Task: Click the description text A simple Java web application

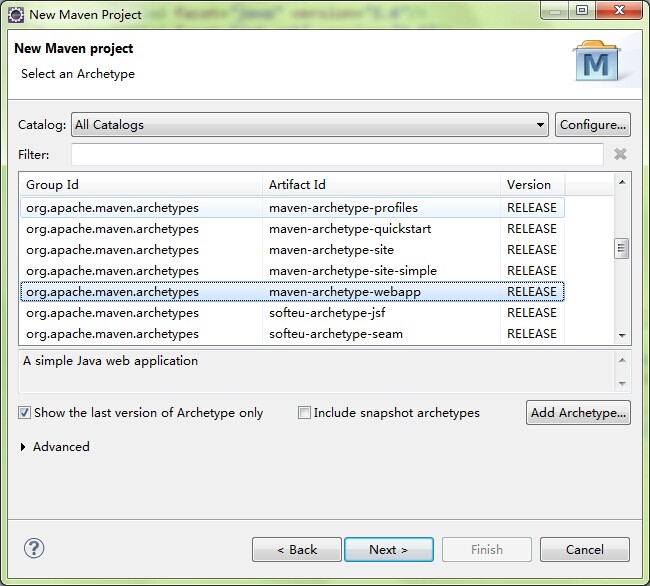Action: pyautogui.click(x=110, y=361)
